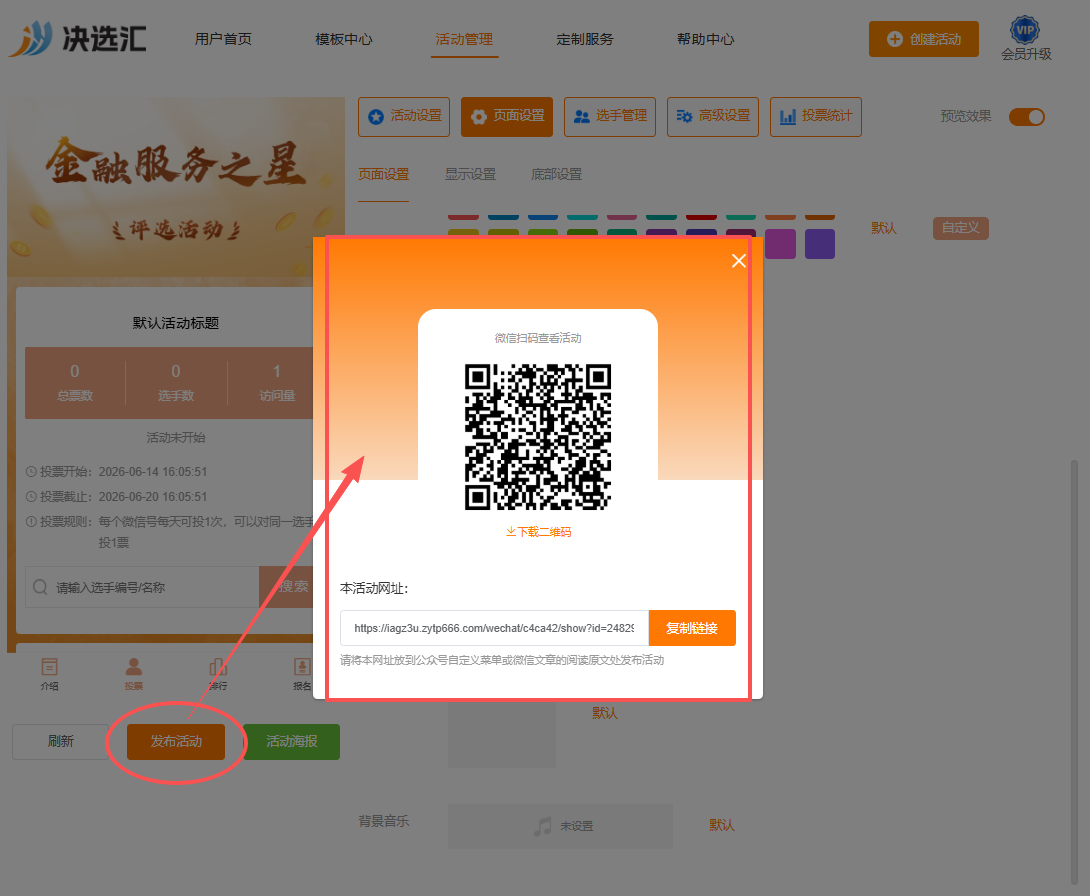
Task: Click 搜索 button in preview
Action: coord(286,587)
